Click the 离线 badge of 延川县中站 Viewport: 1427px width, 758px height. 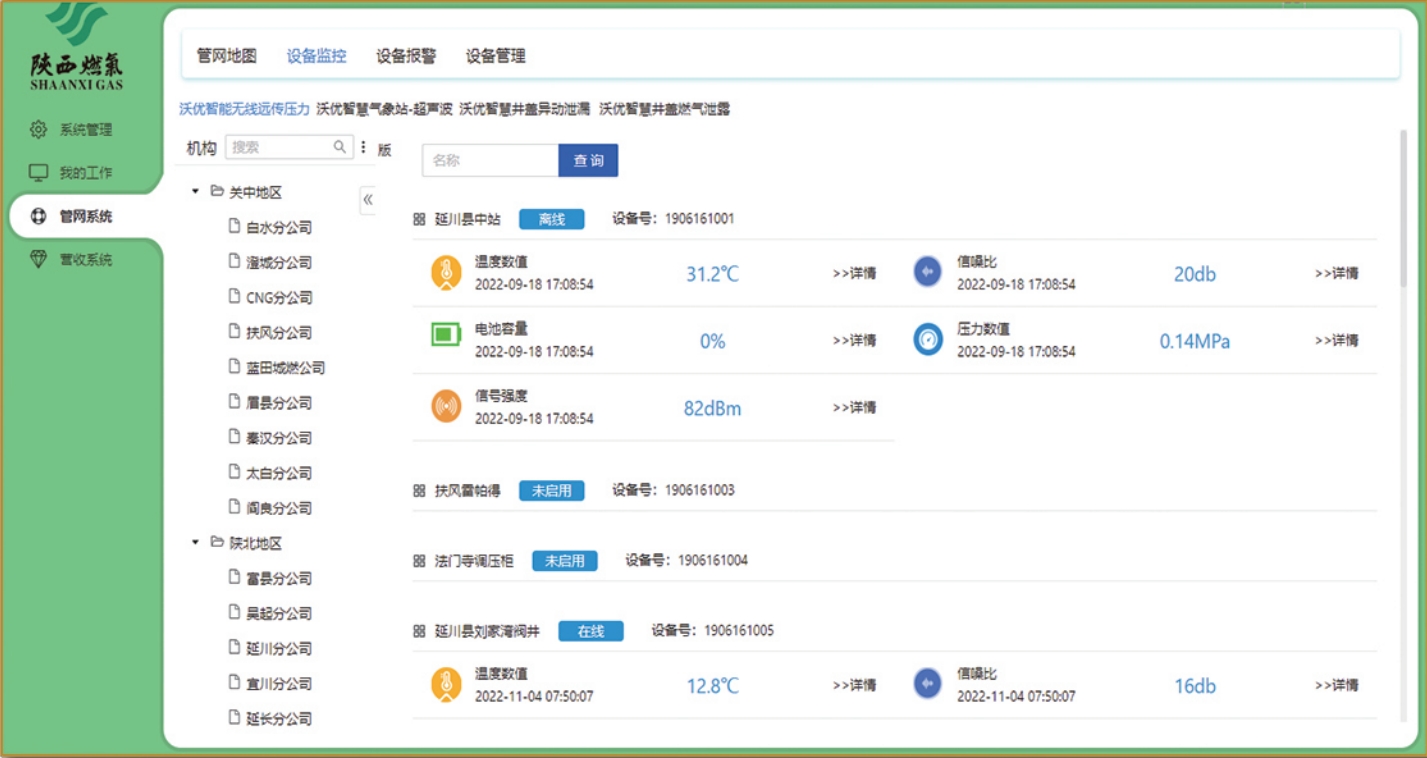(552, 219)
